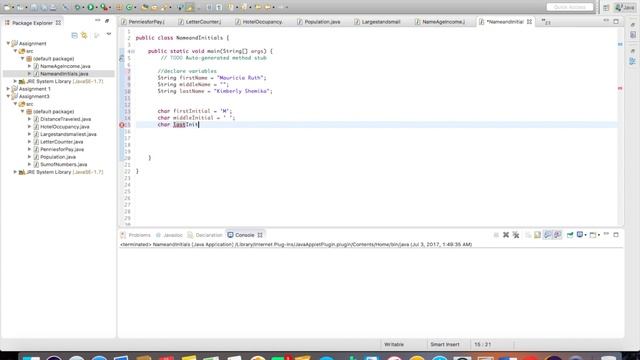The image size is (640, 360).
Task: Click Remove Launch X icon in Console
Action: tap(506, 235)
